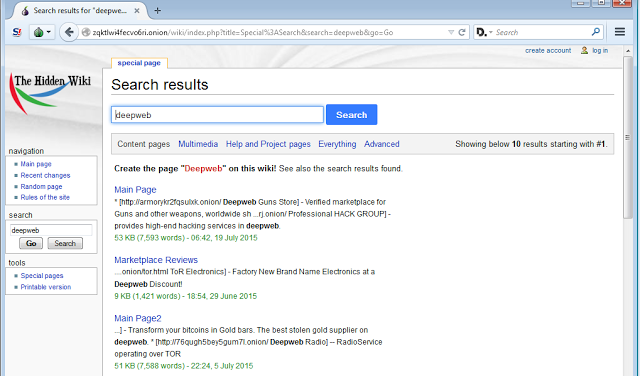
Task: Click create account link
Action: [548, 51]
